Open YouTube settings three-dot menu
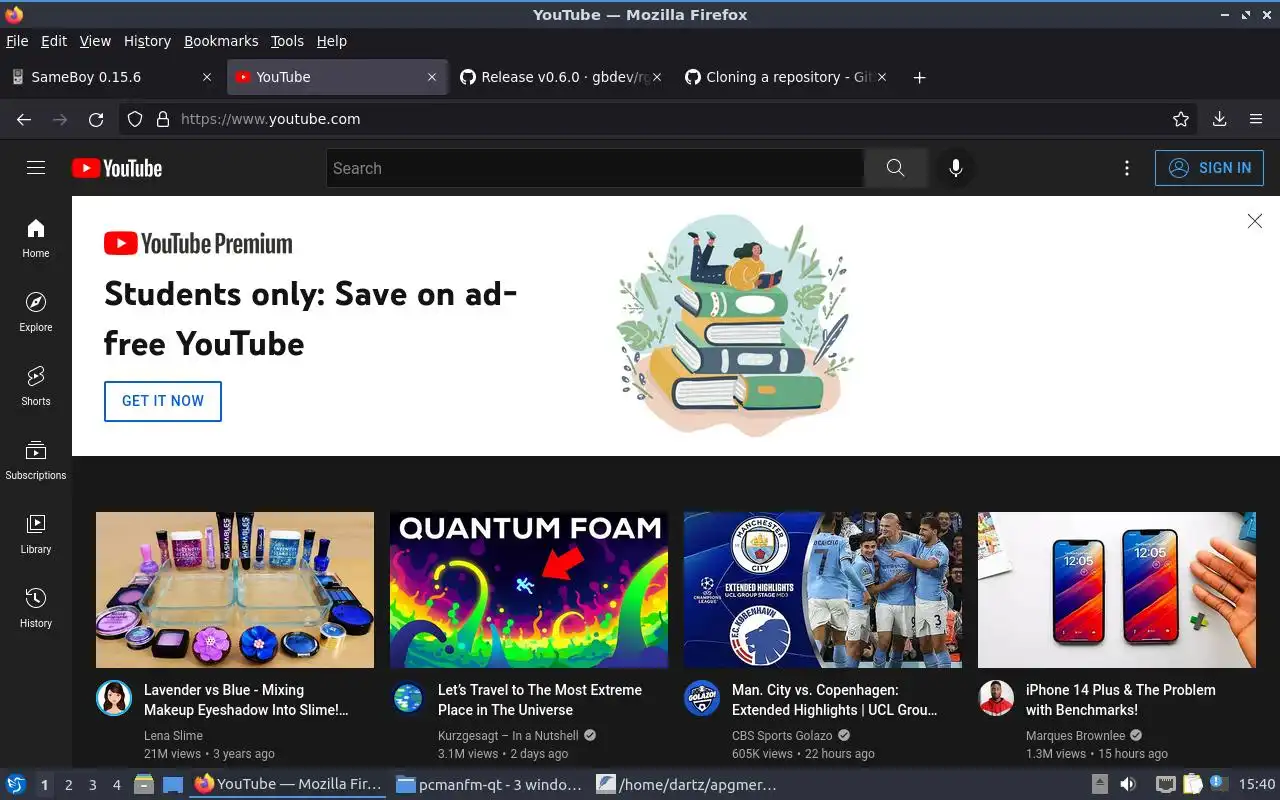Viewport: 1280px width, 800px height. coord(1127,168)
